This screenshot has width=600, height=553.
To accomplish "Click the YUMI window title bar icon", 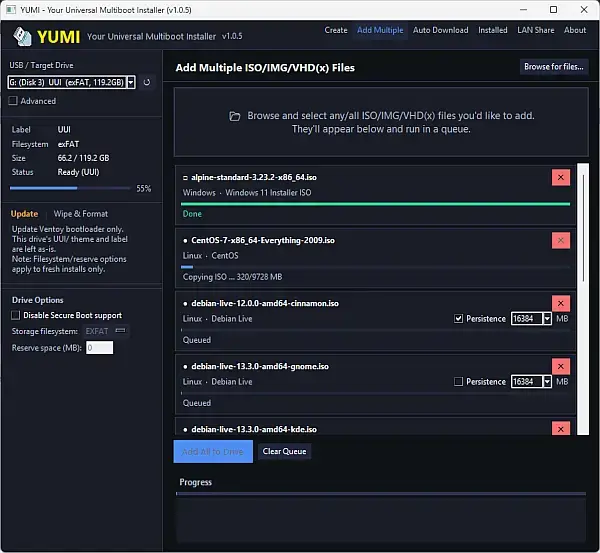I will click(x=11, y=10).
